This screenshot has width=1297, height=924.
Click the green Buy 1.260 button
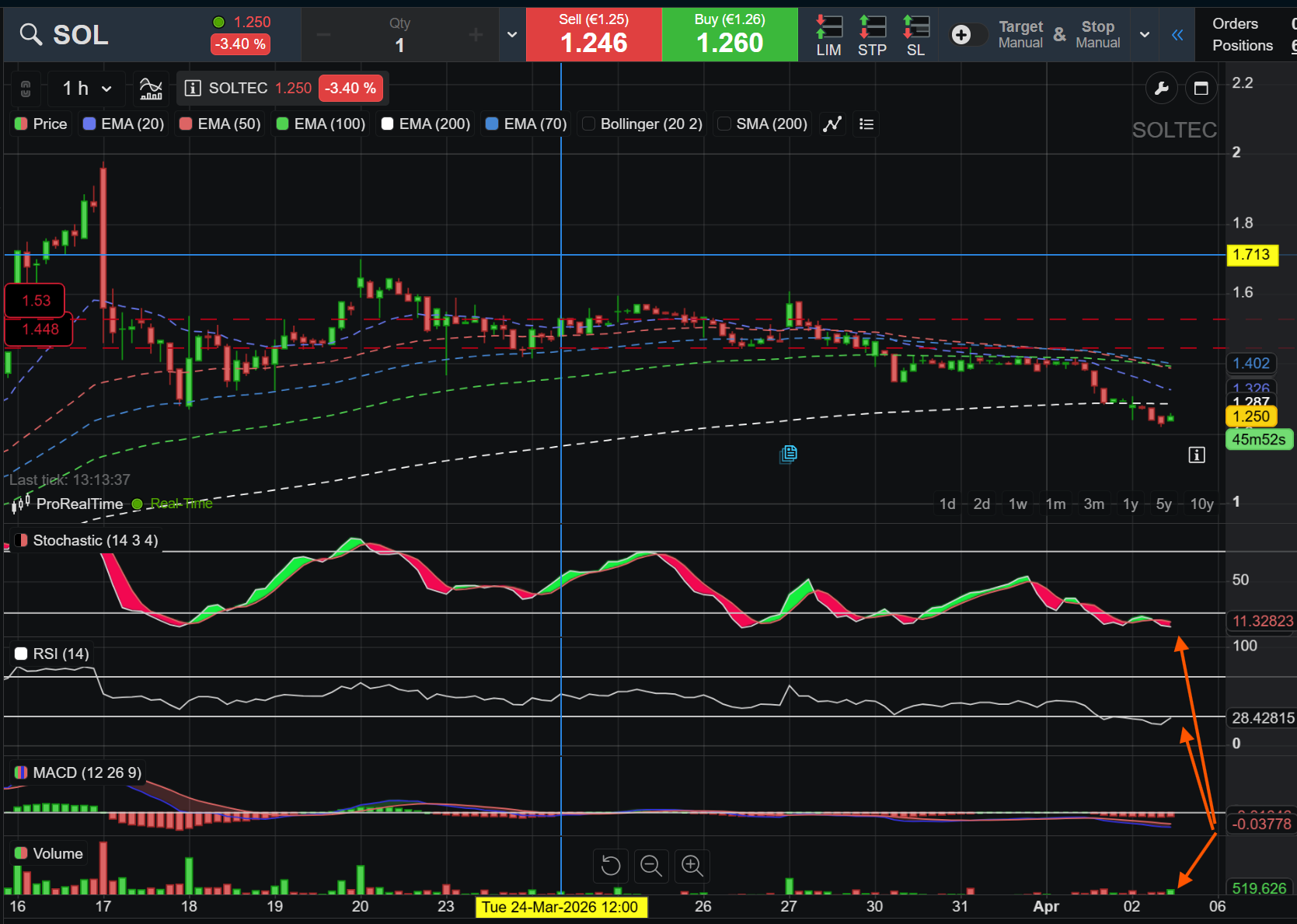(730, 35)
